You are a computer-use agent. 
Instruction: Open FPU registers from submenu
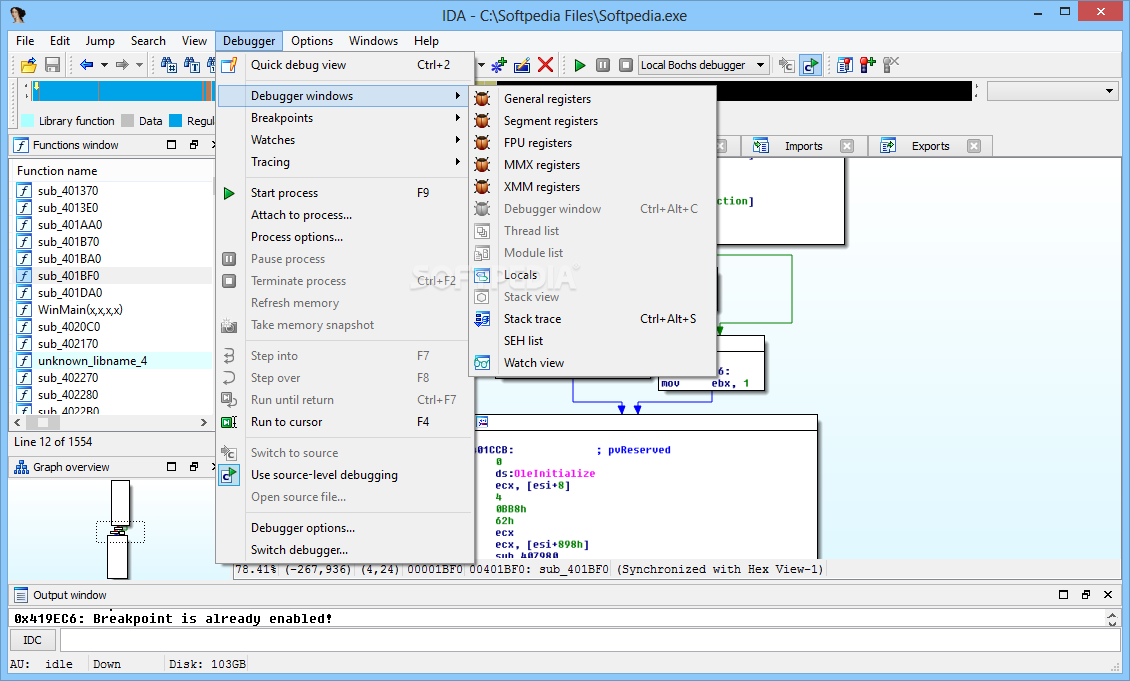click(593, 143)
